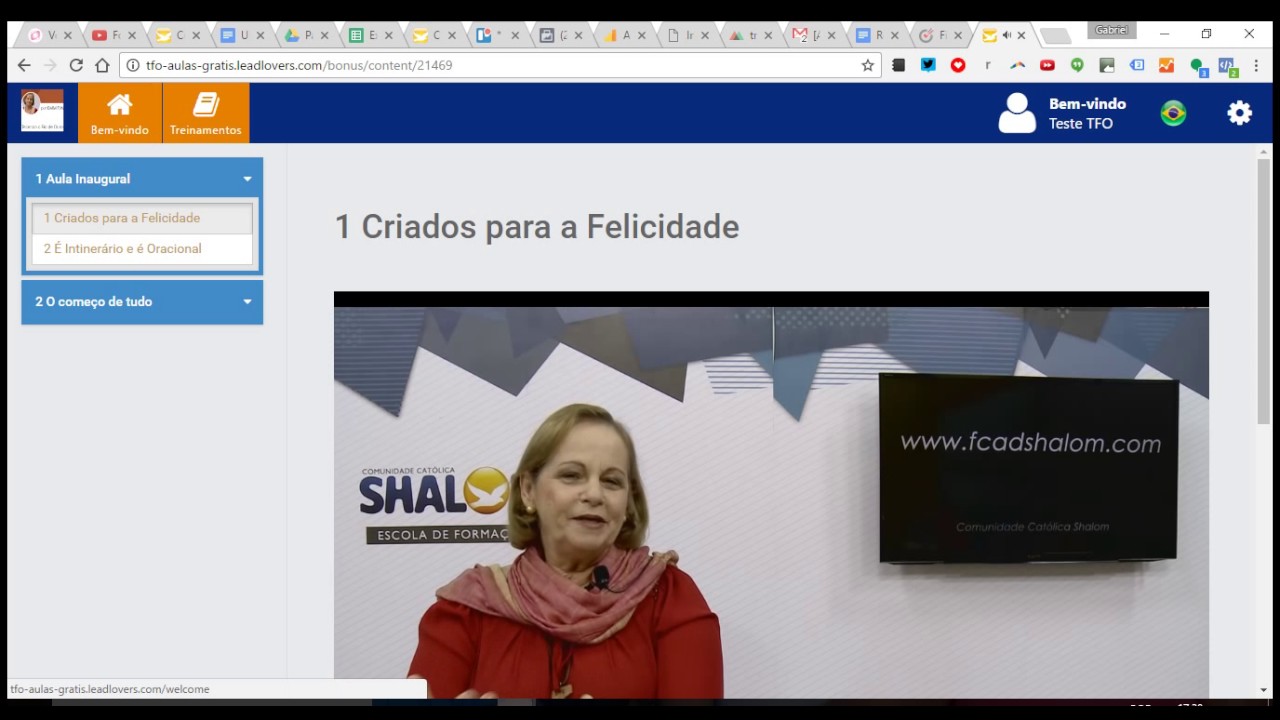Click the Gabriel profile button
Screen dimensions: 1280x720
1112,30
